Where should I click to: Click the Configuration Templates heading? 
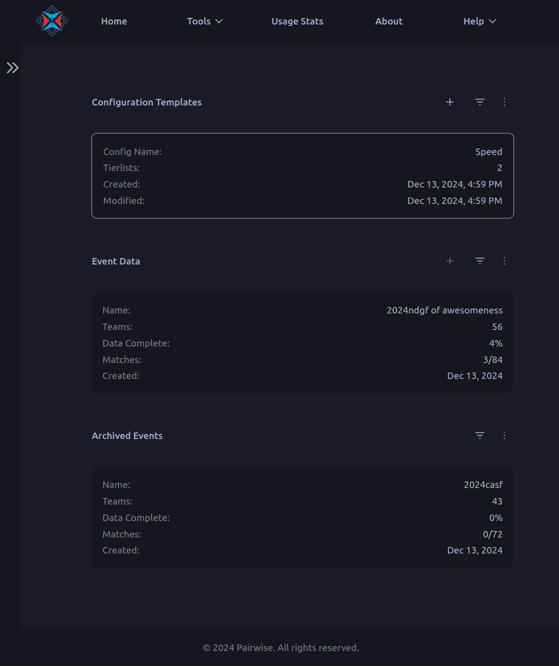tap(147, 102)
